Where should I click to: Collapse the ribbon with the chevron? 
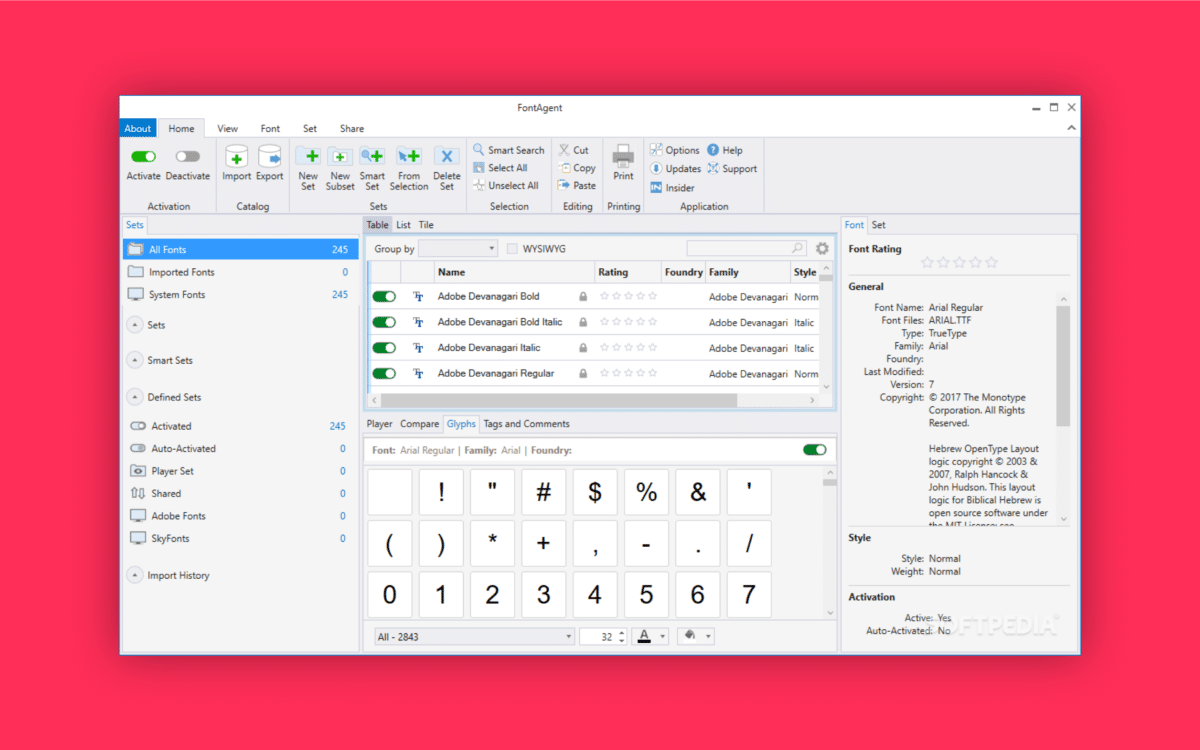(1071, 128)
